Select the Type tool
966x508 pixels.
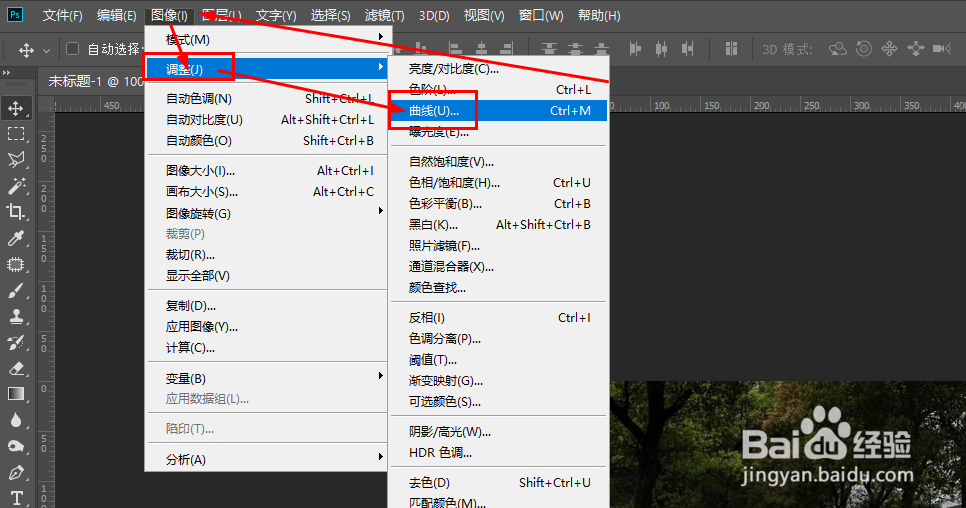[15, 498]
